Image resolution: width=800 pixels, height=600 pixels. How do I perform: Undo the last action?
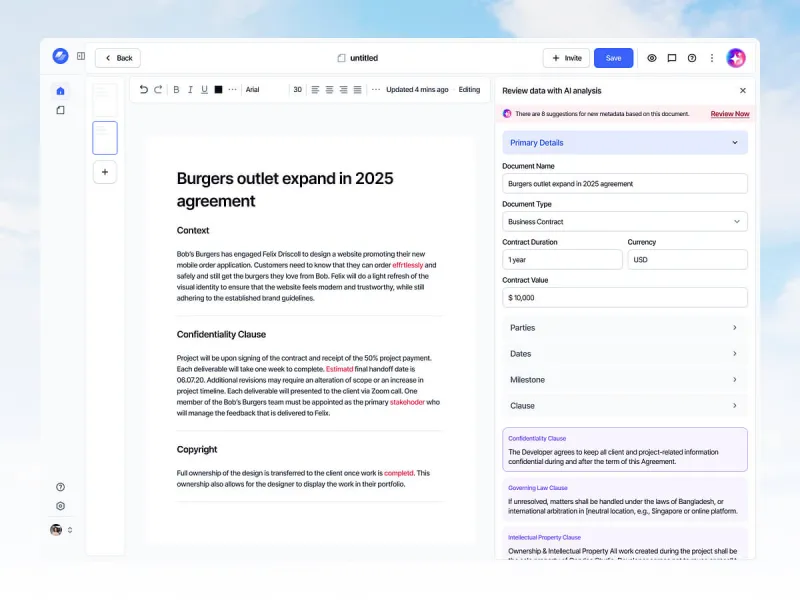(143, 89)
